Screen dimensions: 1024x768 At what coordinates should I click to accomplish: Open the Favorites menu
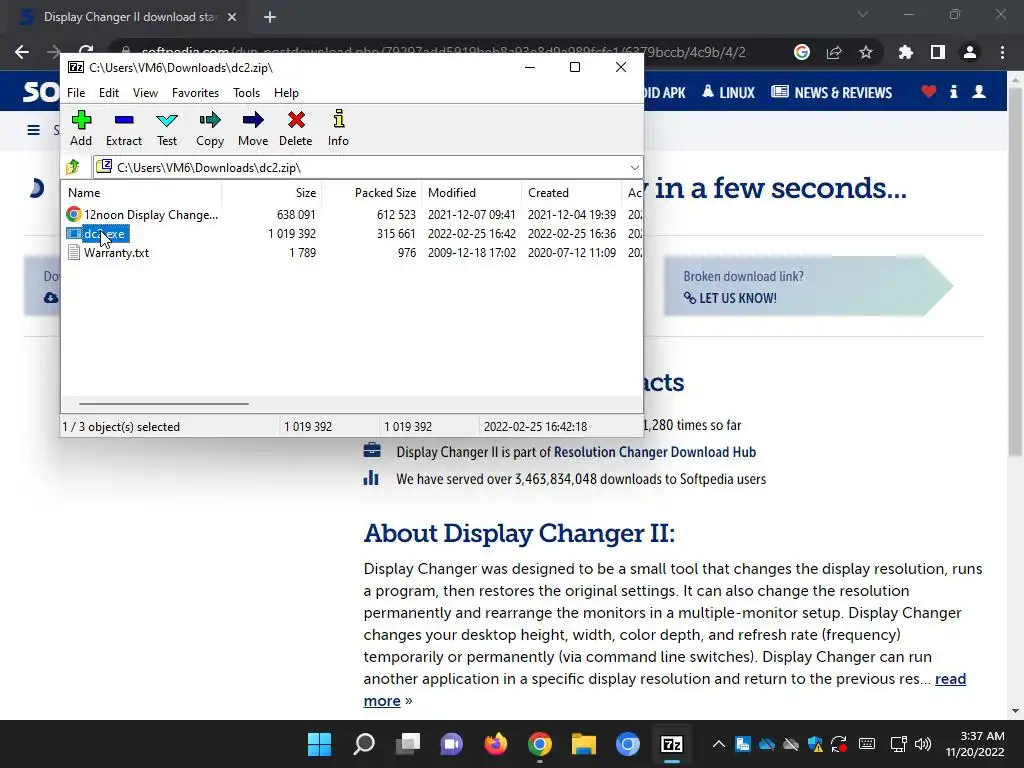pyautogui.click(x=195, y=93)
